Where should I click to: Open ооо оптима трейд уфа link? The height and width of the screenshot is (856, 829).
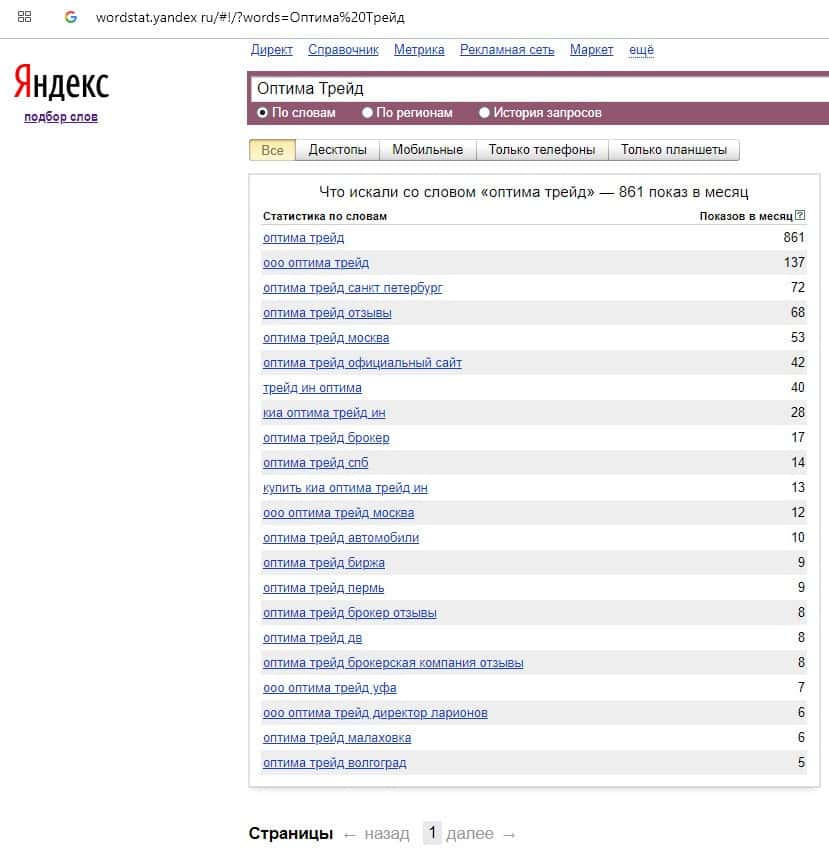330,688
